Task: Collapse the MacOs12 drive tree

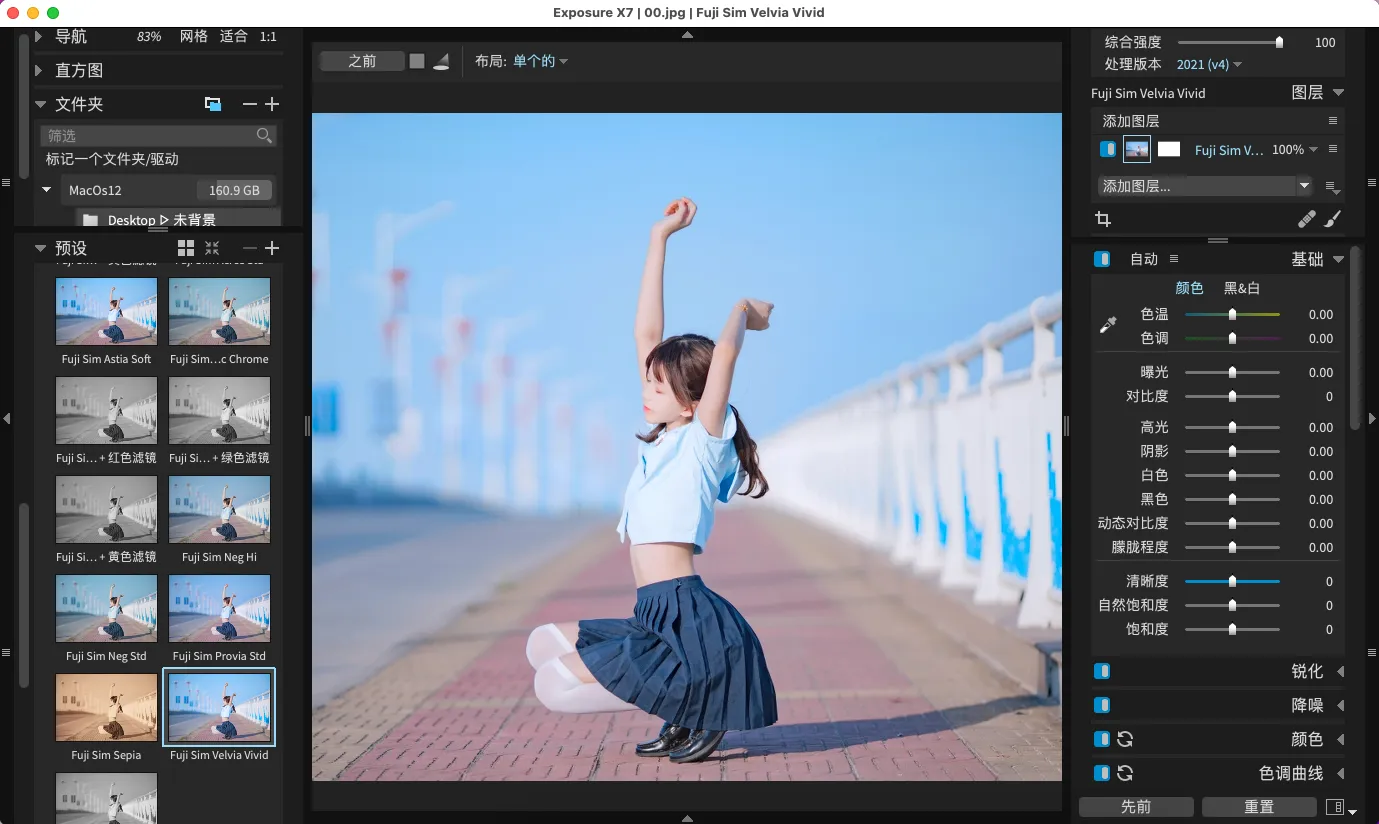Action: click(47, 189)
